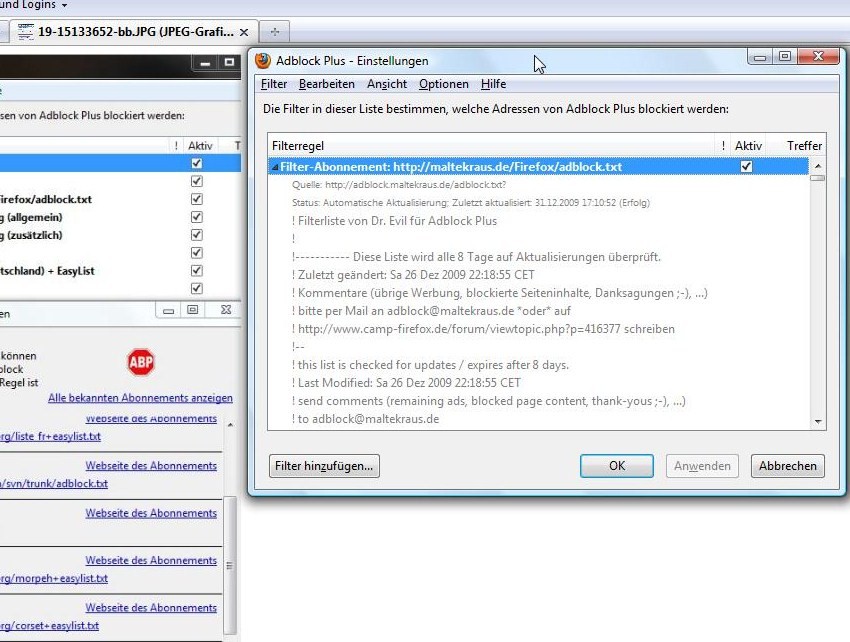This screenshot has height=642, width=850.
Task: Minimize the small dialog in left image
Action: (169, 310)
